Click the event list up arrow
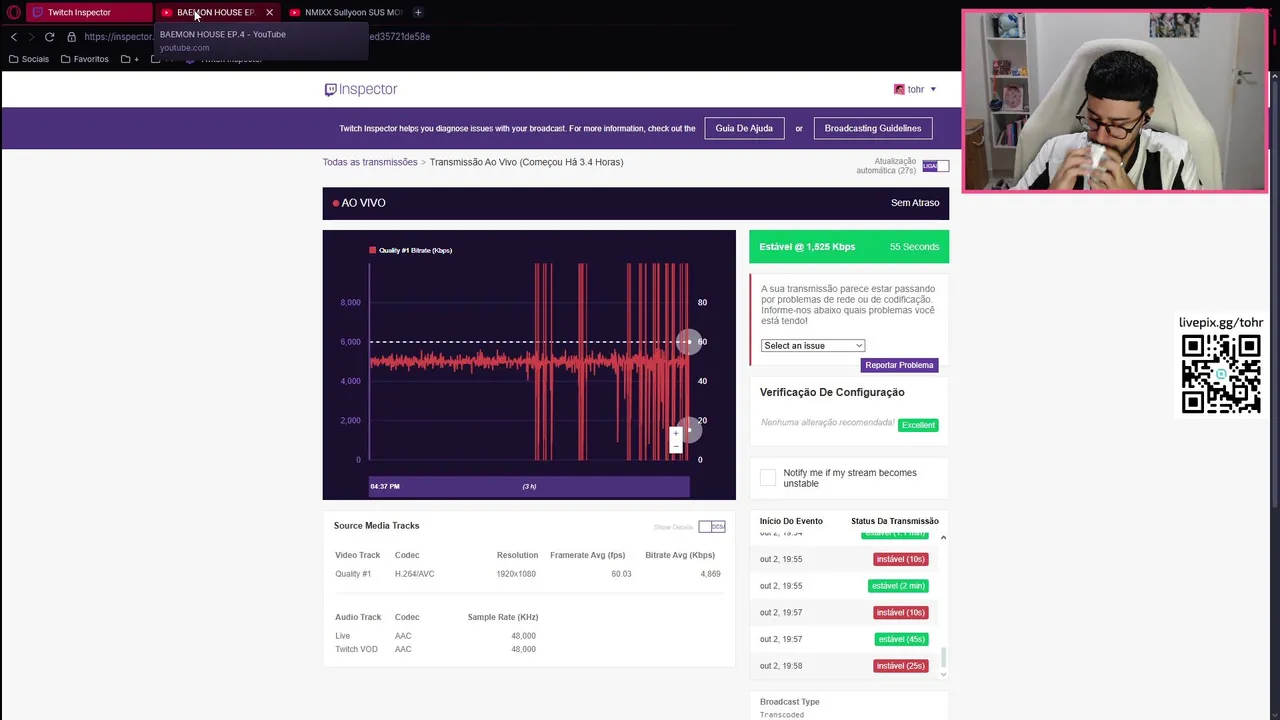 coord(943,538)
